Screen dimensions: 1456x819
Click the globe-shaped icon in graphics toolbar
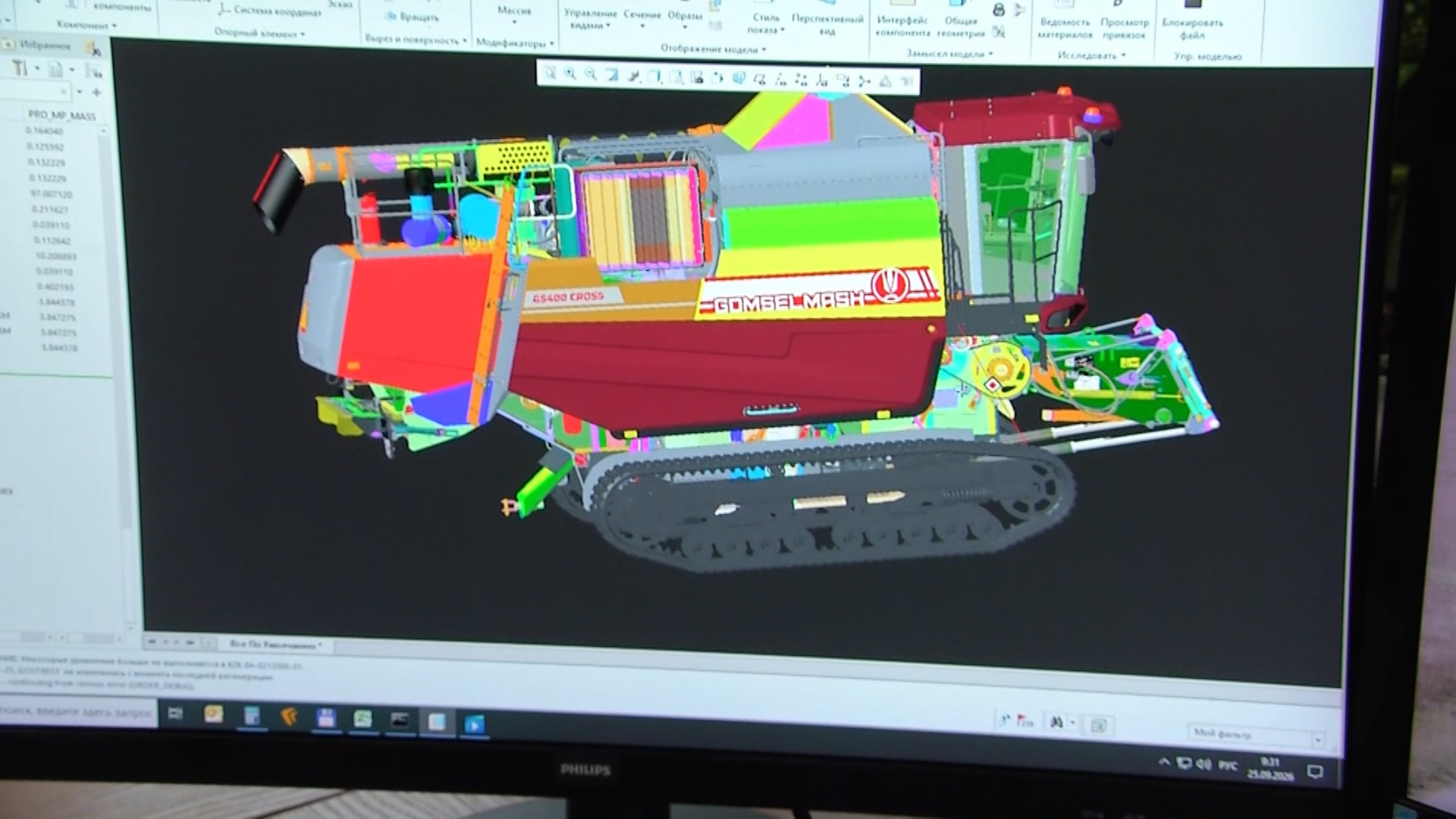click(739, 78)
